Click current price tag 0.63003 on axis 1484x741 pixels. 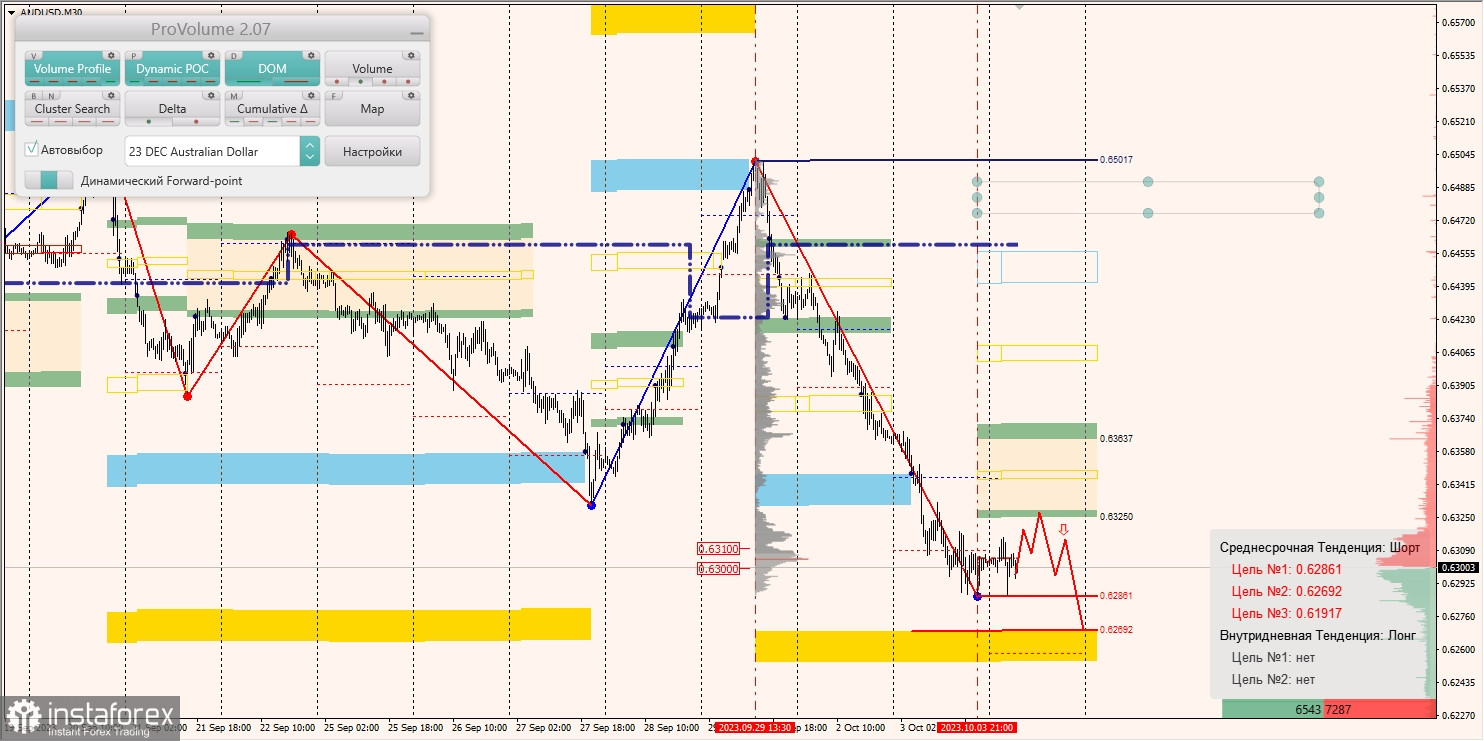[1458, 568]
